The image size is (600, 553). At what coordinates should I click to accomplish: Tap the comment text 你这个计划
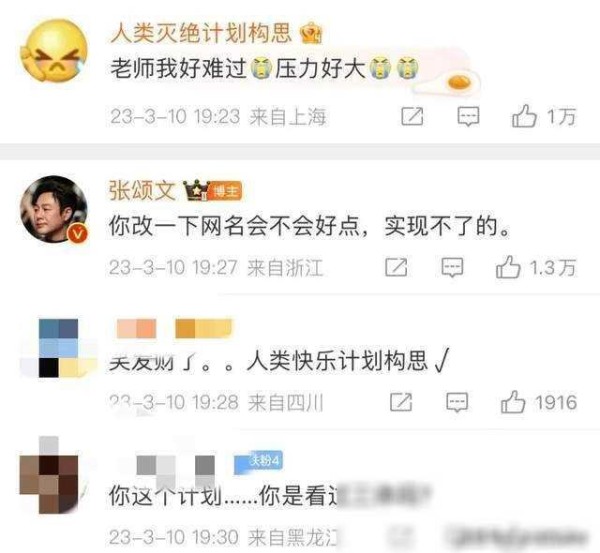165,496
